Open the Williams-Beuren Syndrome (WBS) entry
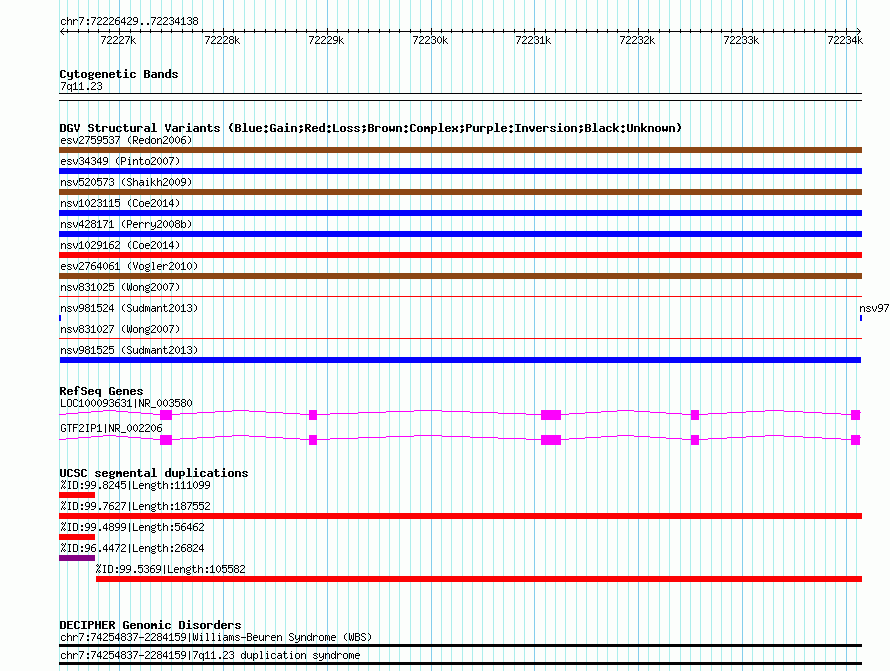Screen dimensions: 890x671 (x=216, y=638)
